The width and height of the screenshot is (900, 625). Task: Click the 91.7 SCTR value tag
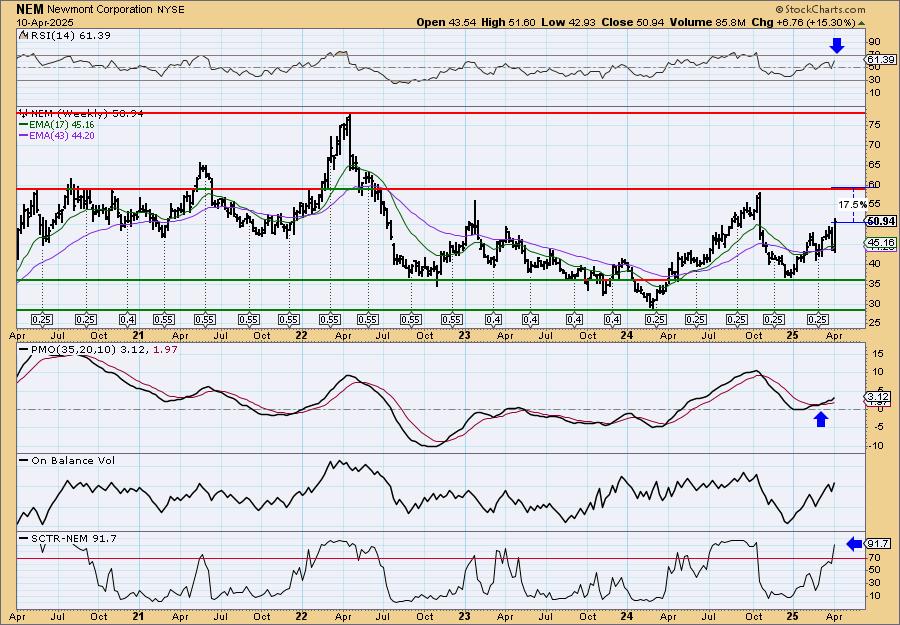[880, 544]
